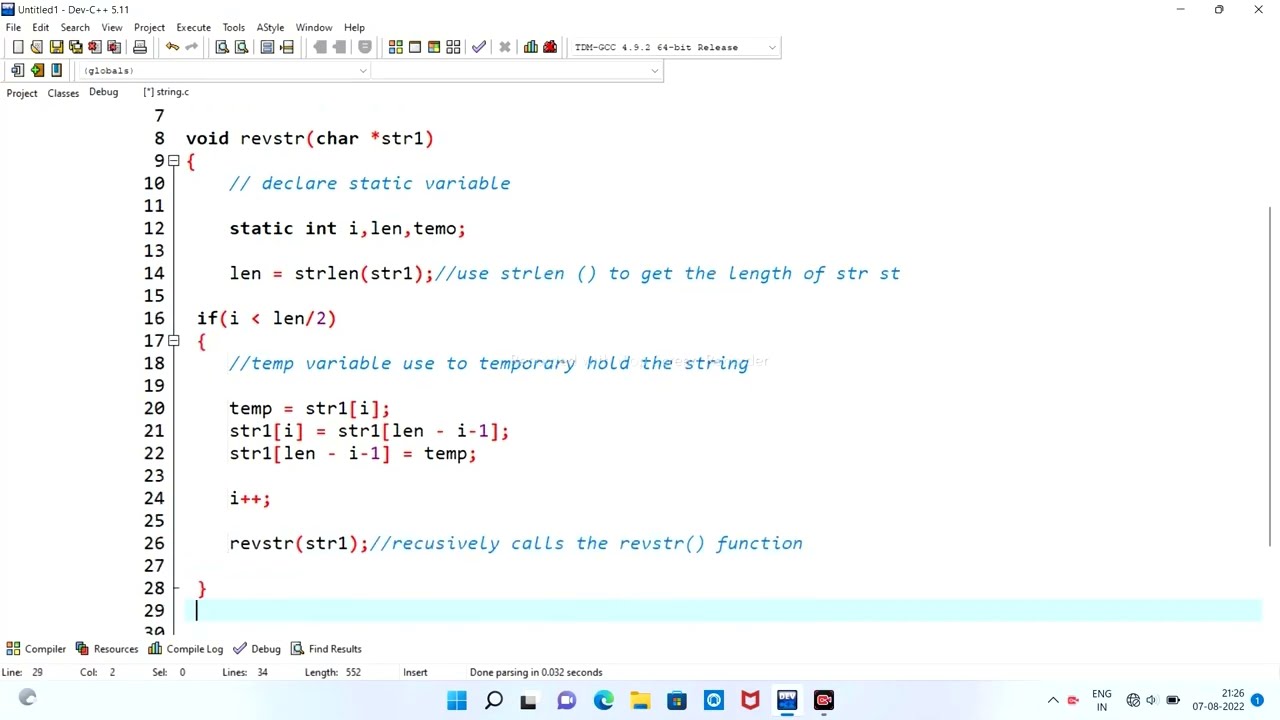Click the editor vertical scrollbar
Image resolution: width=1280 pixels, height=720 pixels.
point(1272,375)
